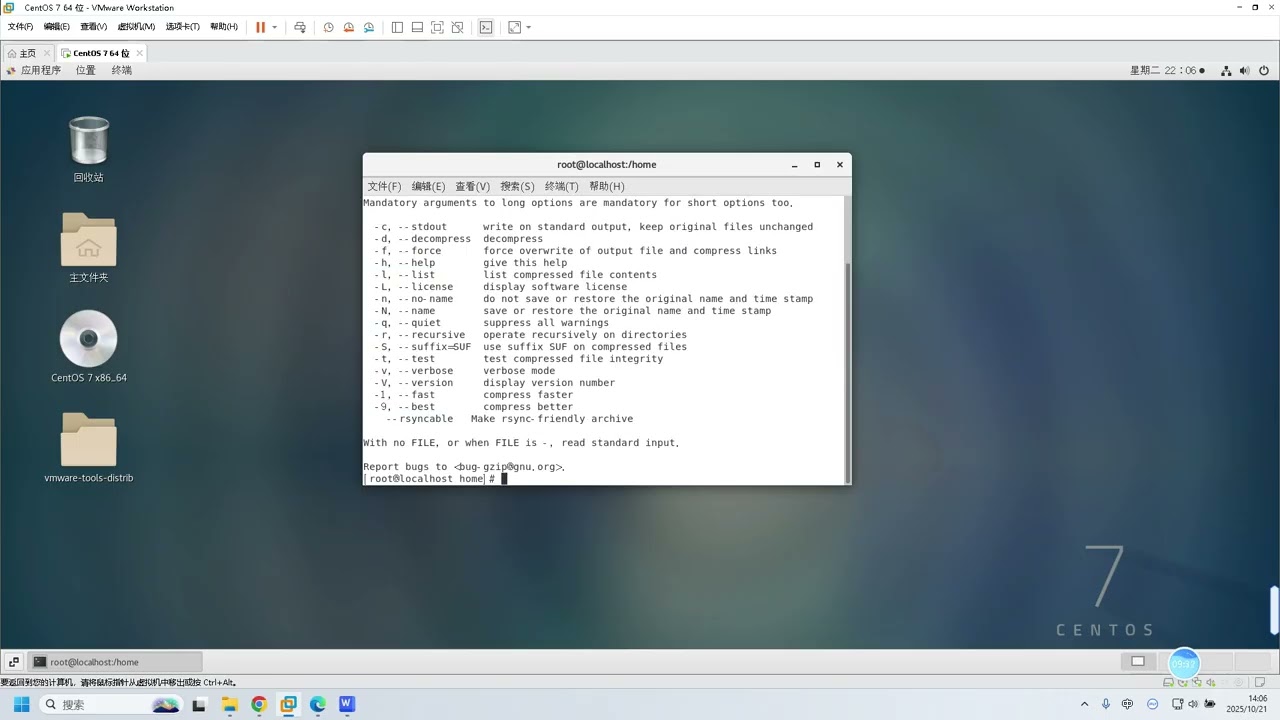Revert to snapshot using the orange clock icon
Viewport: 1280px width, 720px height.
click(x=349, y=27)
